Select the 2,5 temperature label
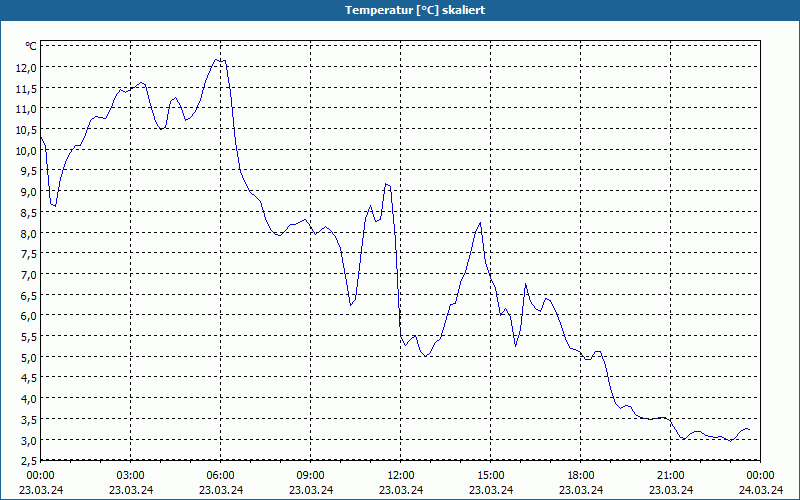The height and width of the screenshot is (500, 800). tap(31, 461)
